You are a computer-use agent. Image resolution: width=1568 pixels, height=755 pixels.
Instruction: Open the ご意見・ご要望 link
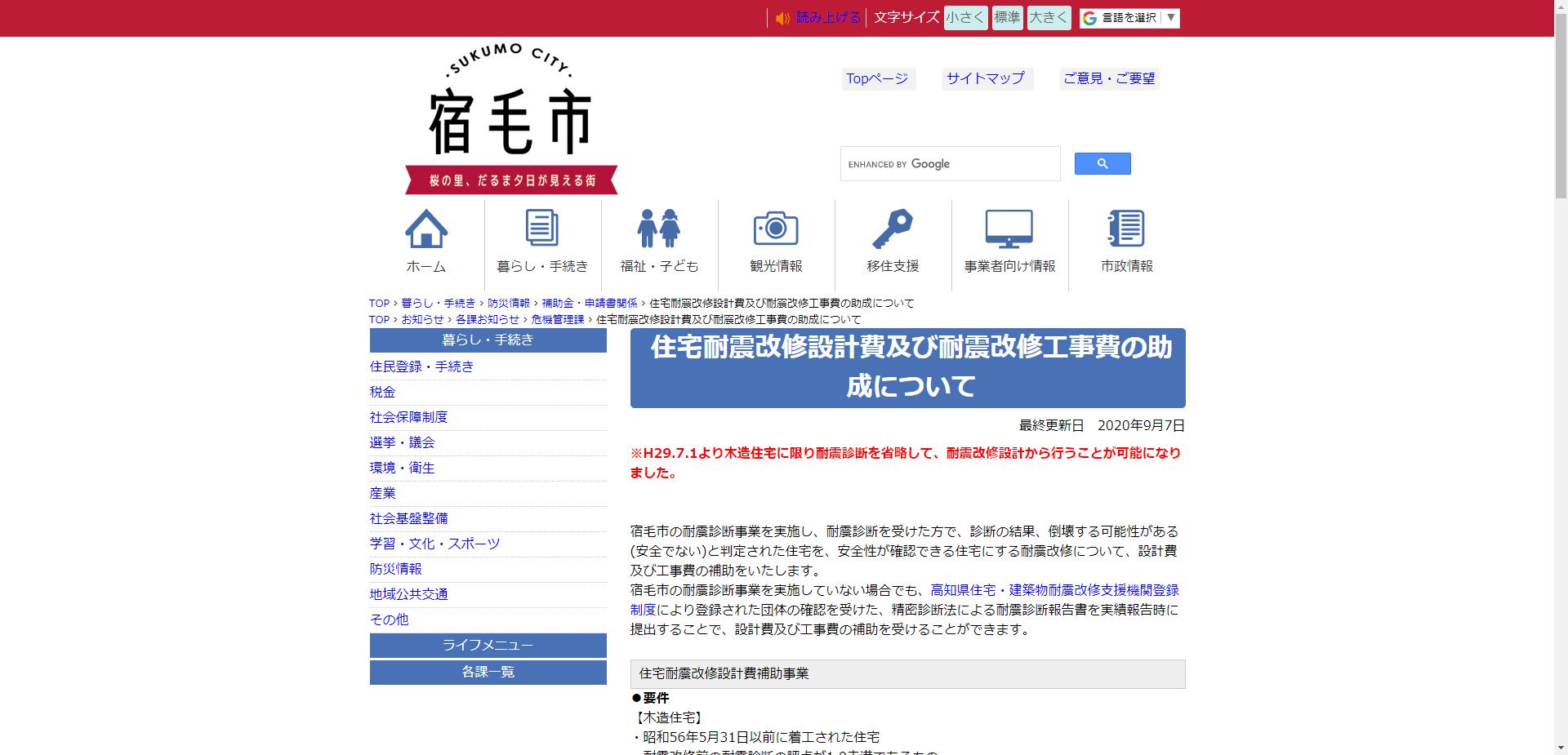(x=1109, y=79)
